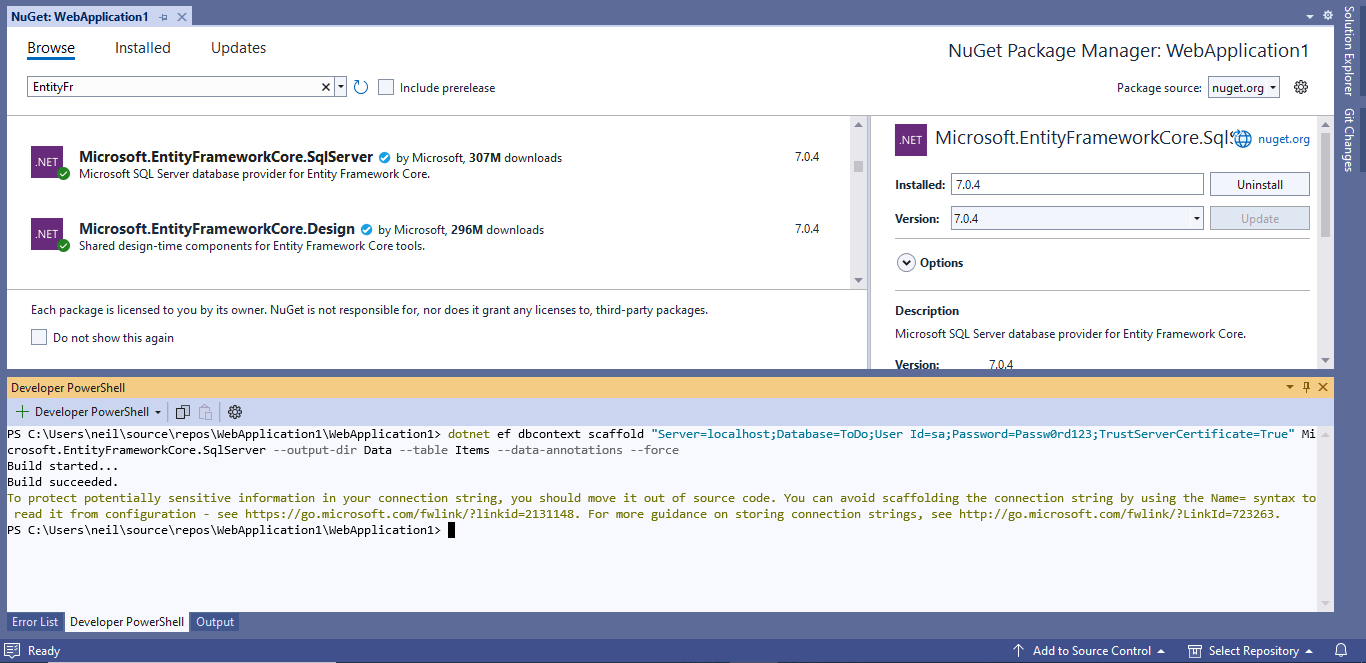Open the Git Changes side tab
Viewport: 1366px width, 663px height.
(x=1349, y=140)
